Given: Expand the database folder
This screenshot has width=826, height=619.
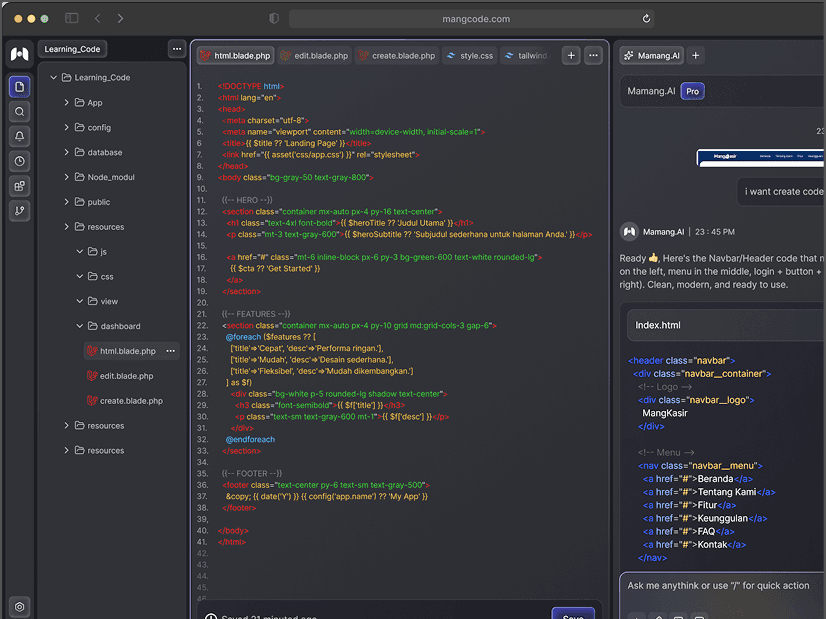Looking at the screenshot, I should pyautogui.click(x=66, y=152).
